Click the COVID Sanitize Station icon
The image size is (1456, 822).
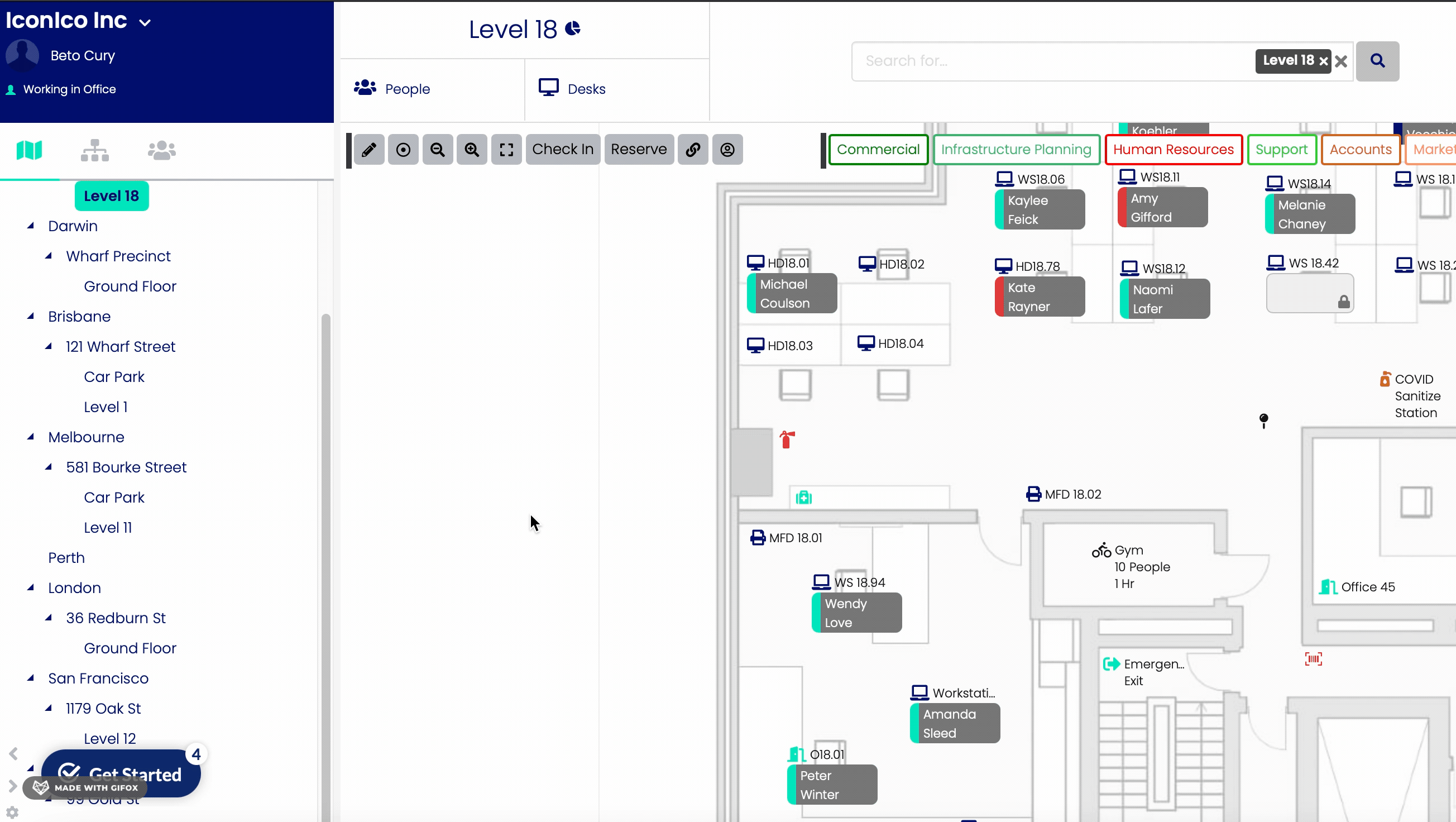[x=1385, y=379]
